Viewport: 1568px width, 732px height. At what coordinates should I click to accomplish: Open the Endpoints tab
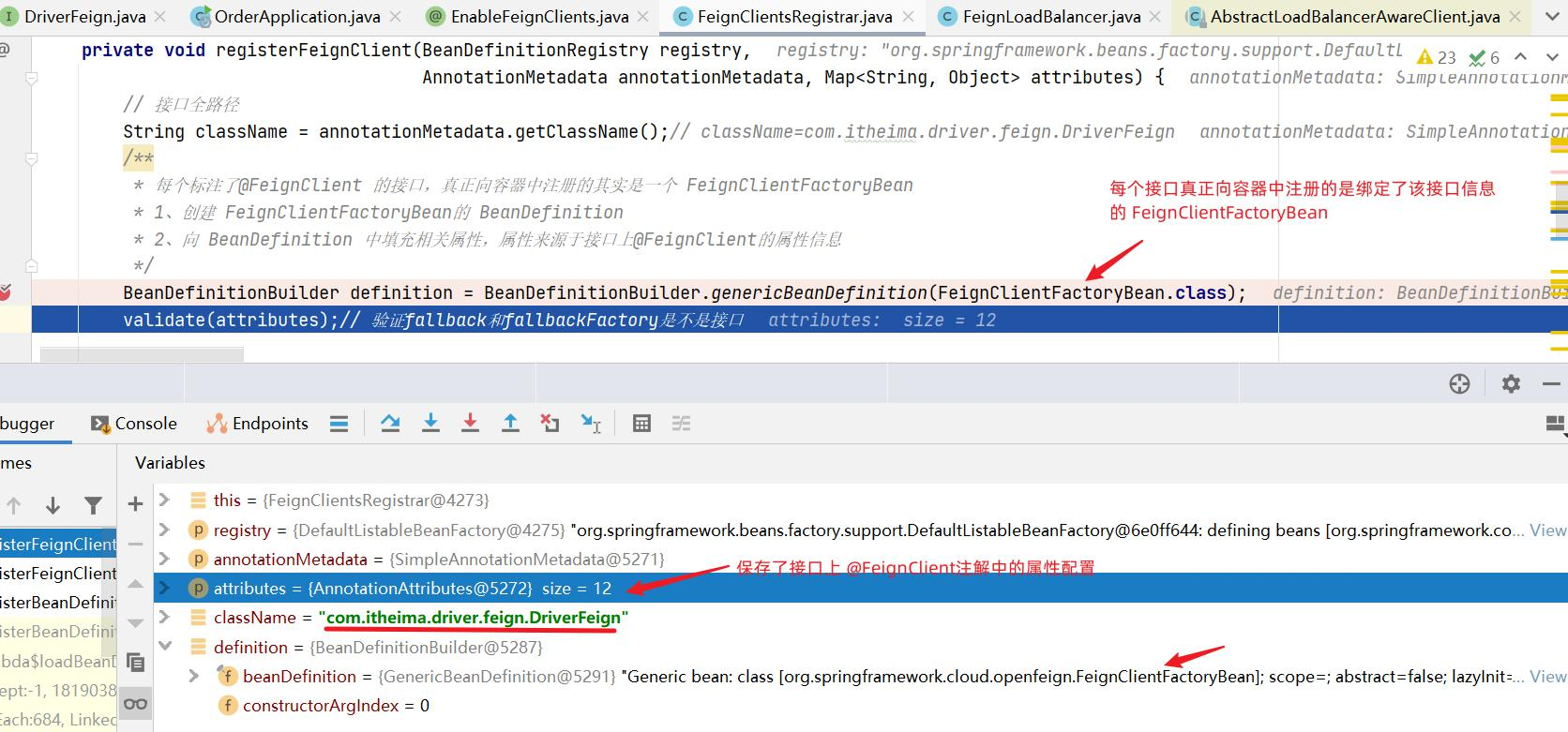tap(257, 424)
